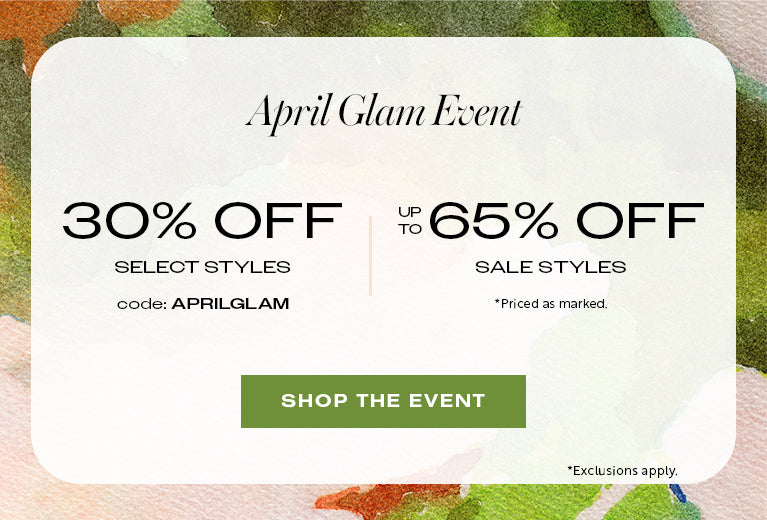Select the 30% OFF offer text
This screenshot has width=767, height=520.
point(202,222)
